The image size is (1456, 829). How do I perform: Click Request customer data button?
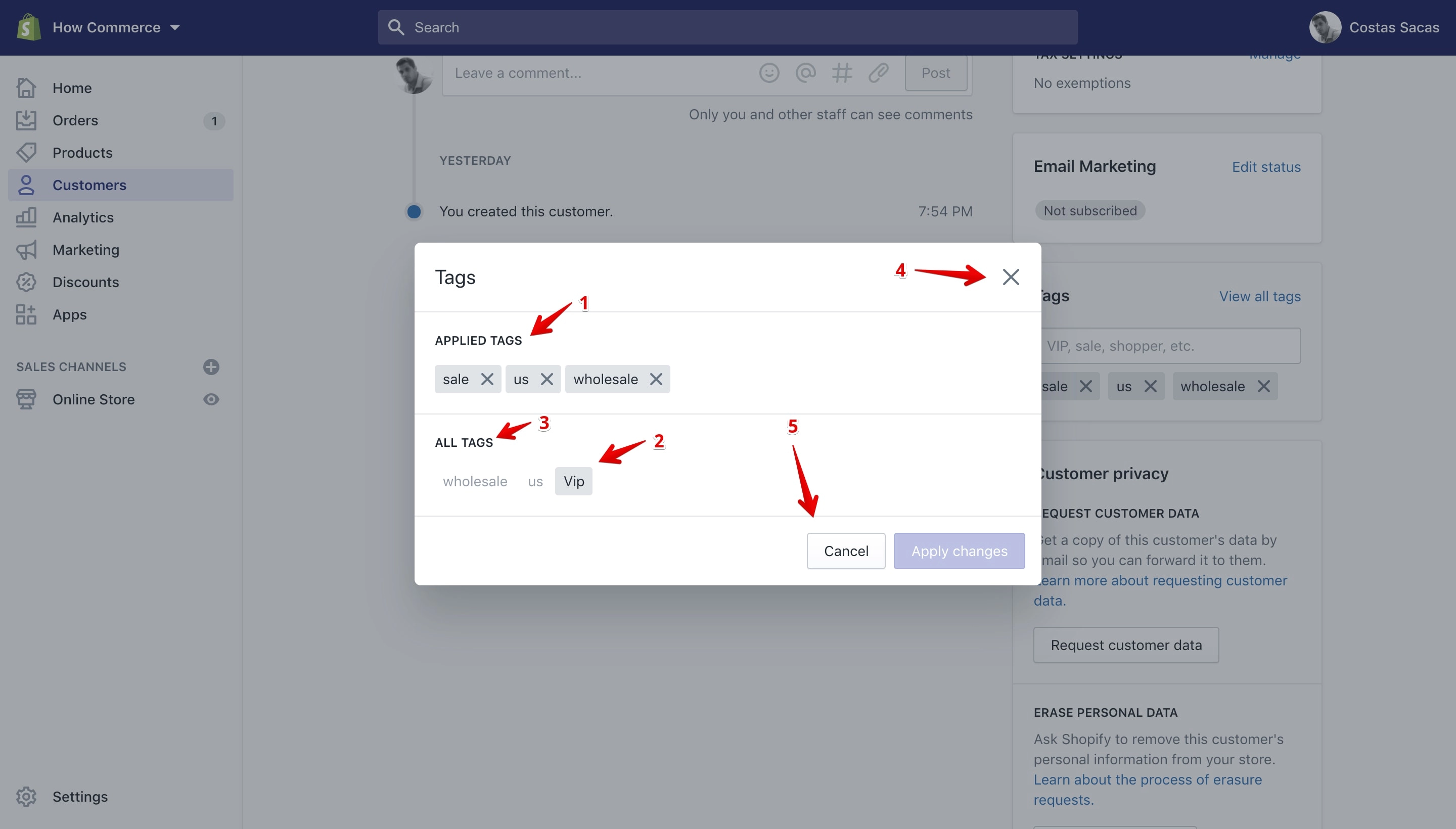(1126, 645)
